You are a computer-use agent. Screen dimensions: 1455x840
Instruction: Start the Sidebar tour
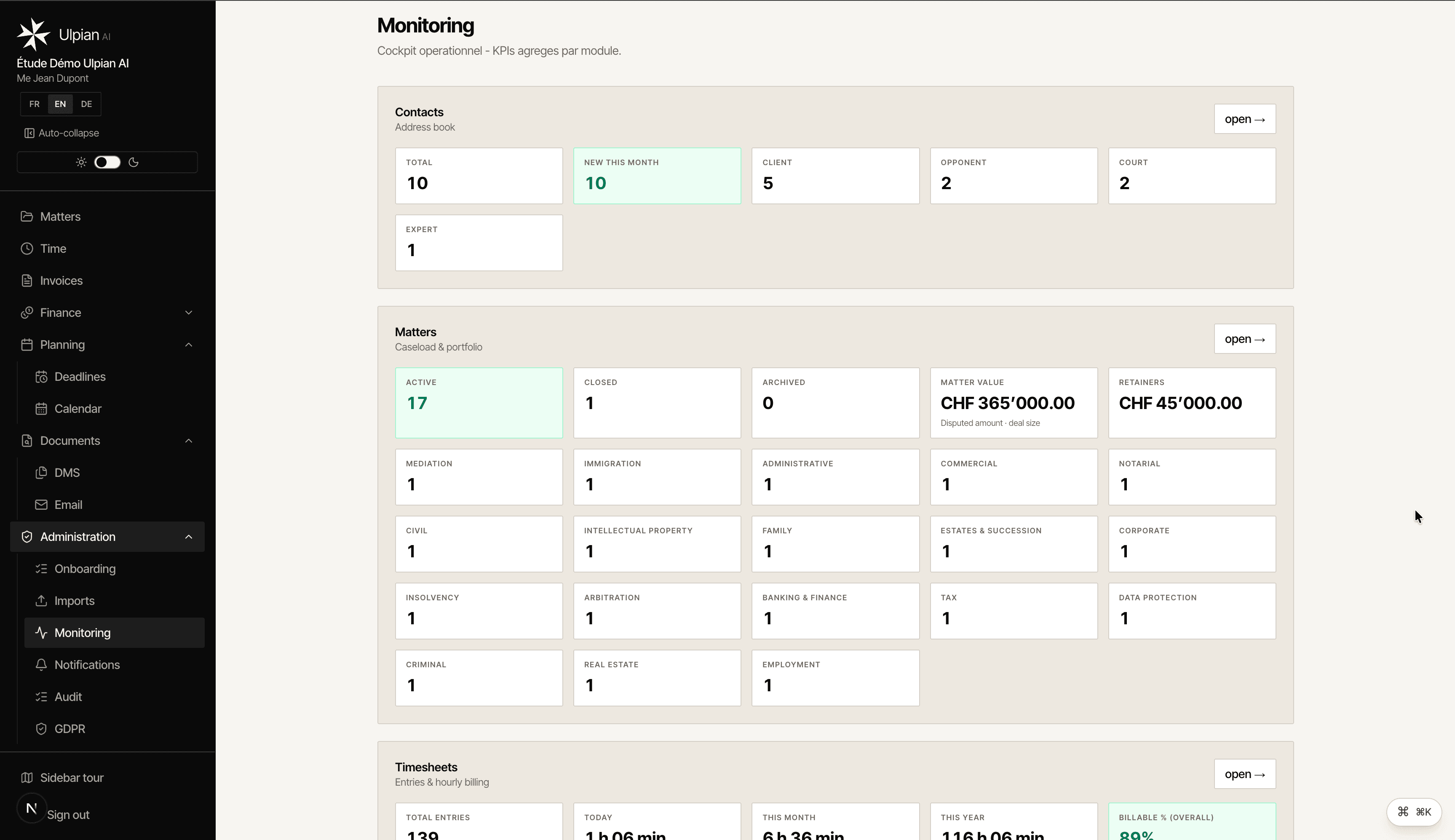pos(107,778)
